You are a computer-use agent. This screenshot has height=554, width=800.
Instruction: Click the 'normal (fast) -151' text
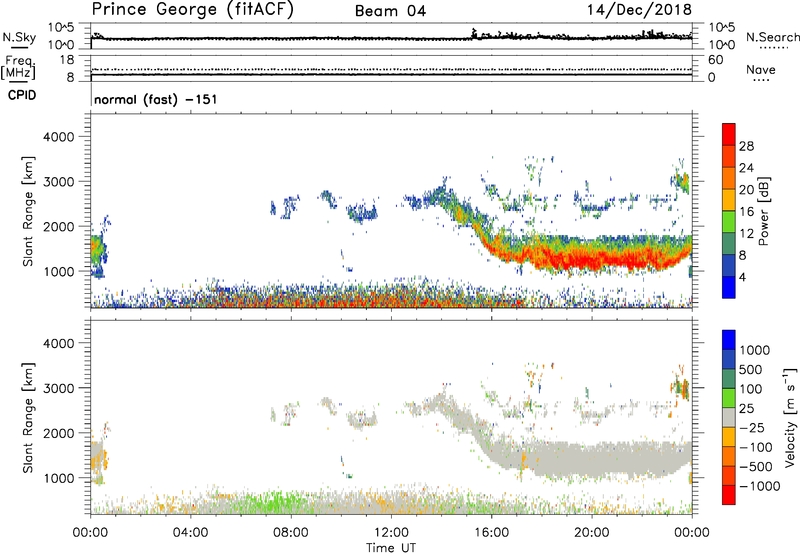click(x=156, y=99)
